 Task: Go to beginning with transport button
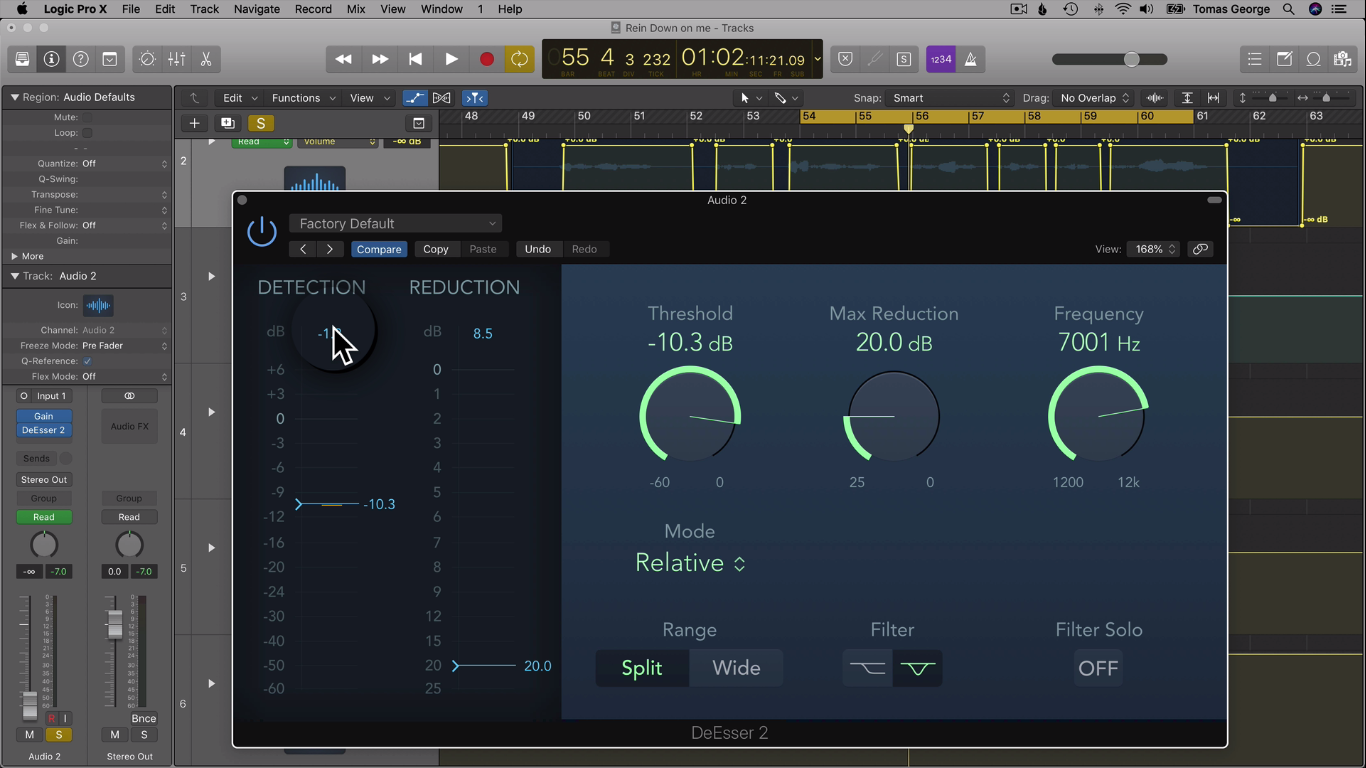[415, 59]
